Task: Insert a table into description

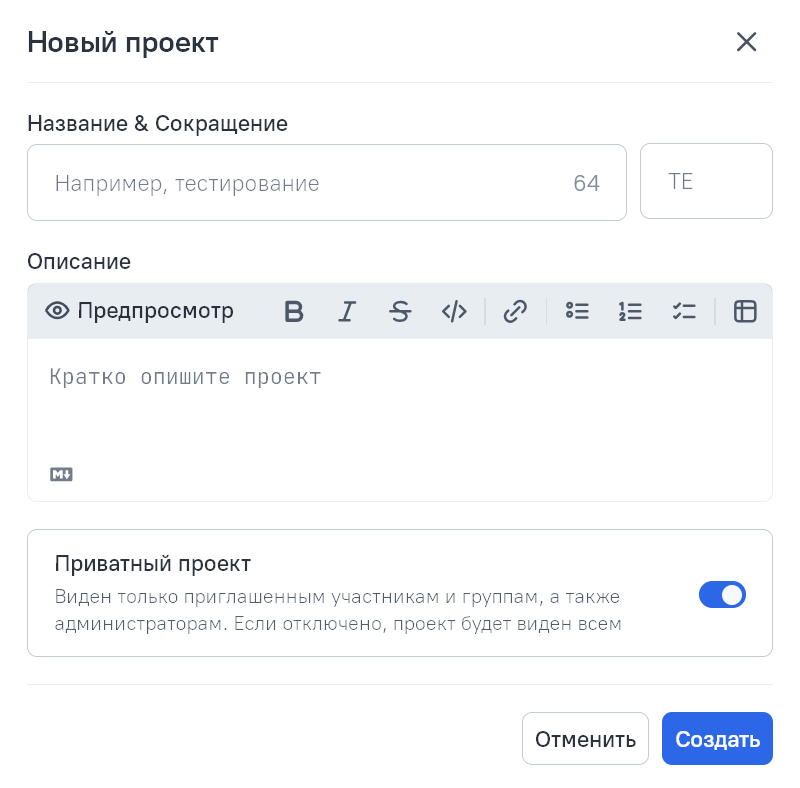Action: tap(745, 312)
